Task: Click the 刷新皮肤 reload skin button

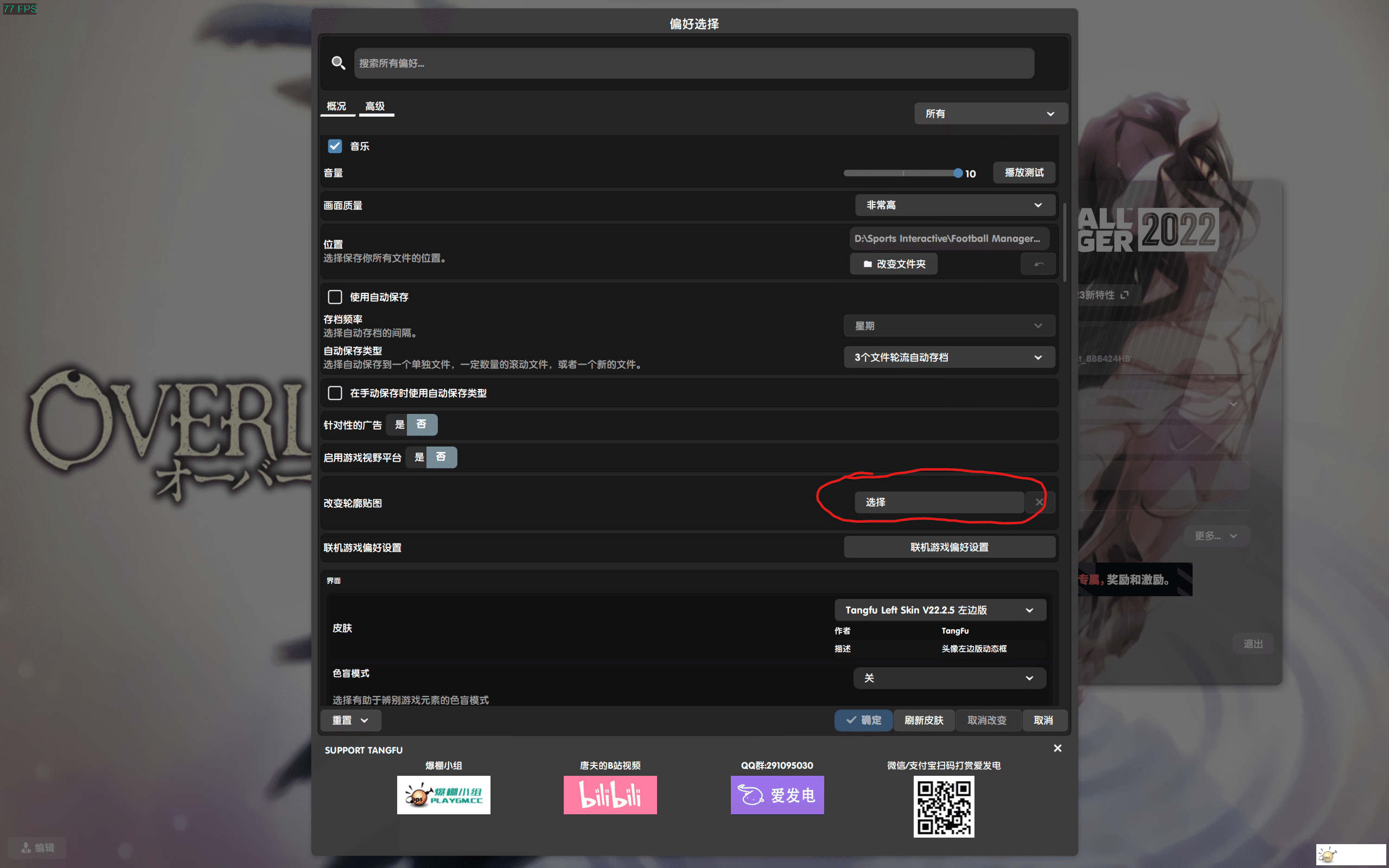Action: pyautogui.click(x=923, y=720)
